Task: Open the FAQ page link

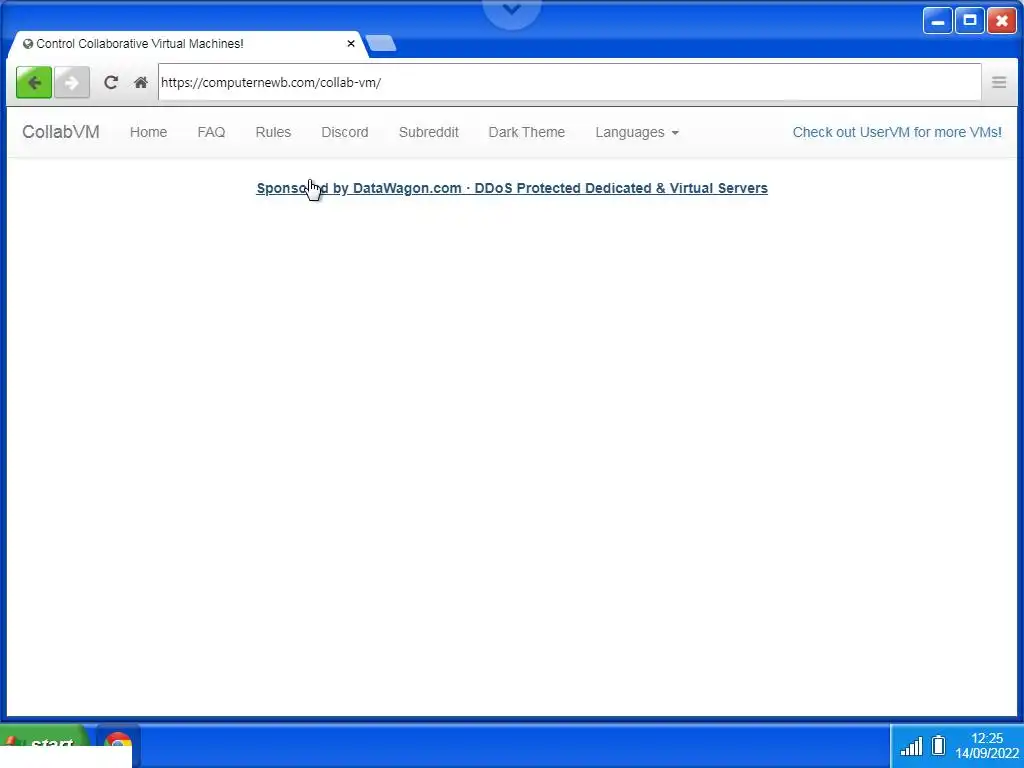Action: point(211,132)
